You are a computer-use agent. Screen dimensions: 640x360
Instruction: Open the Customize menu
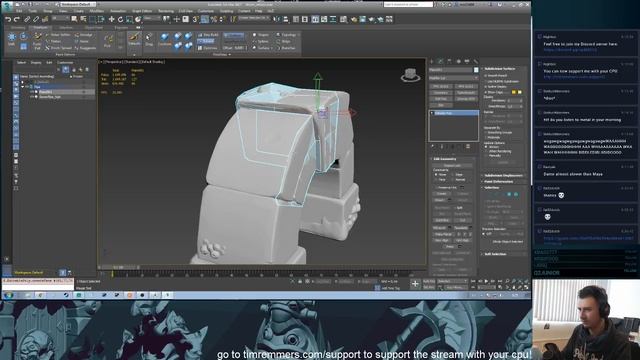(x=206, y=11)
